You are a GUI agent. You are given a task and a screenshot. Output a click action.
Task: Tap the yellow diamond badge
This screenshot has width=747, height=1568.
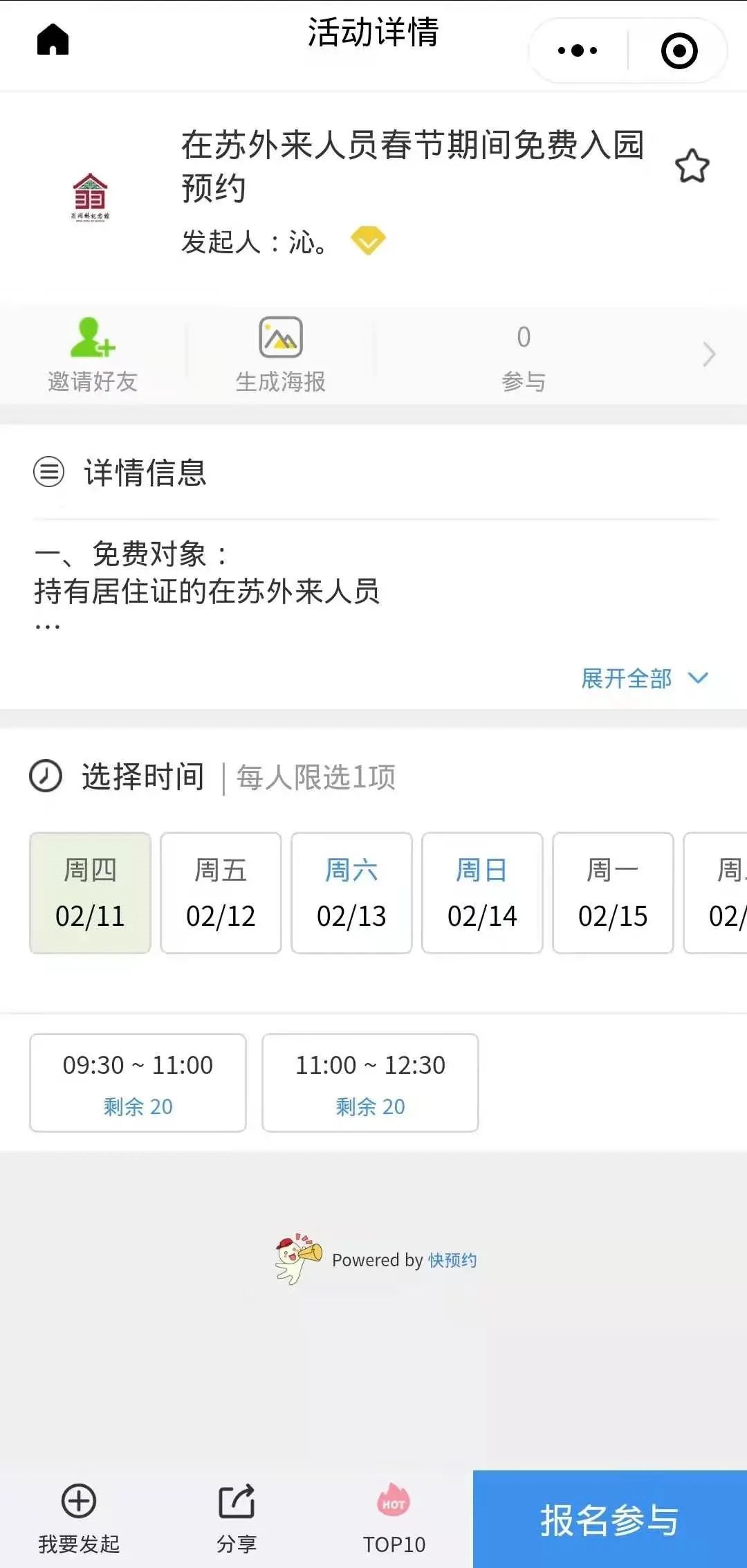(x=367, y=241)
